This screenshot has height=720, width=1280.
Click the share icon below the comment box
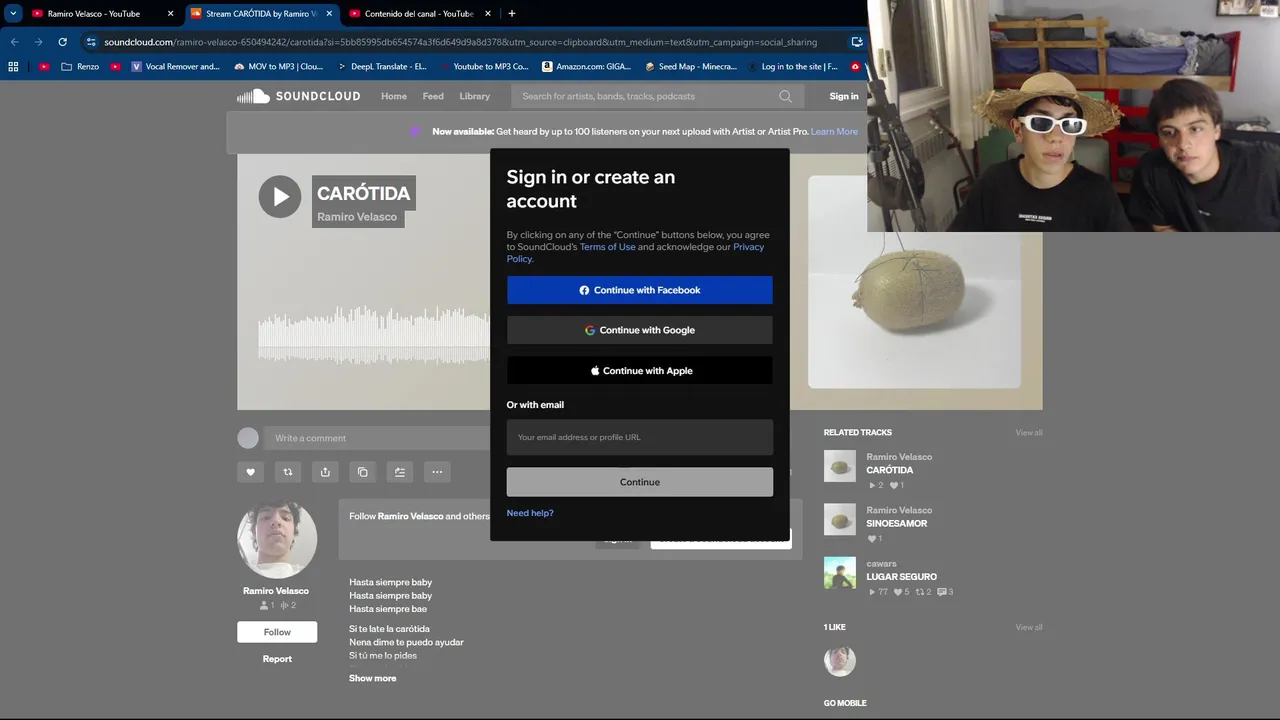pyautogui.click(x=325, y=472)
